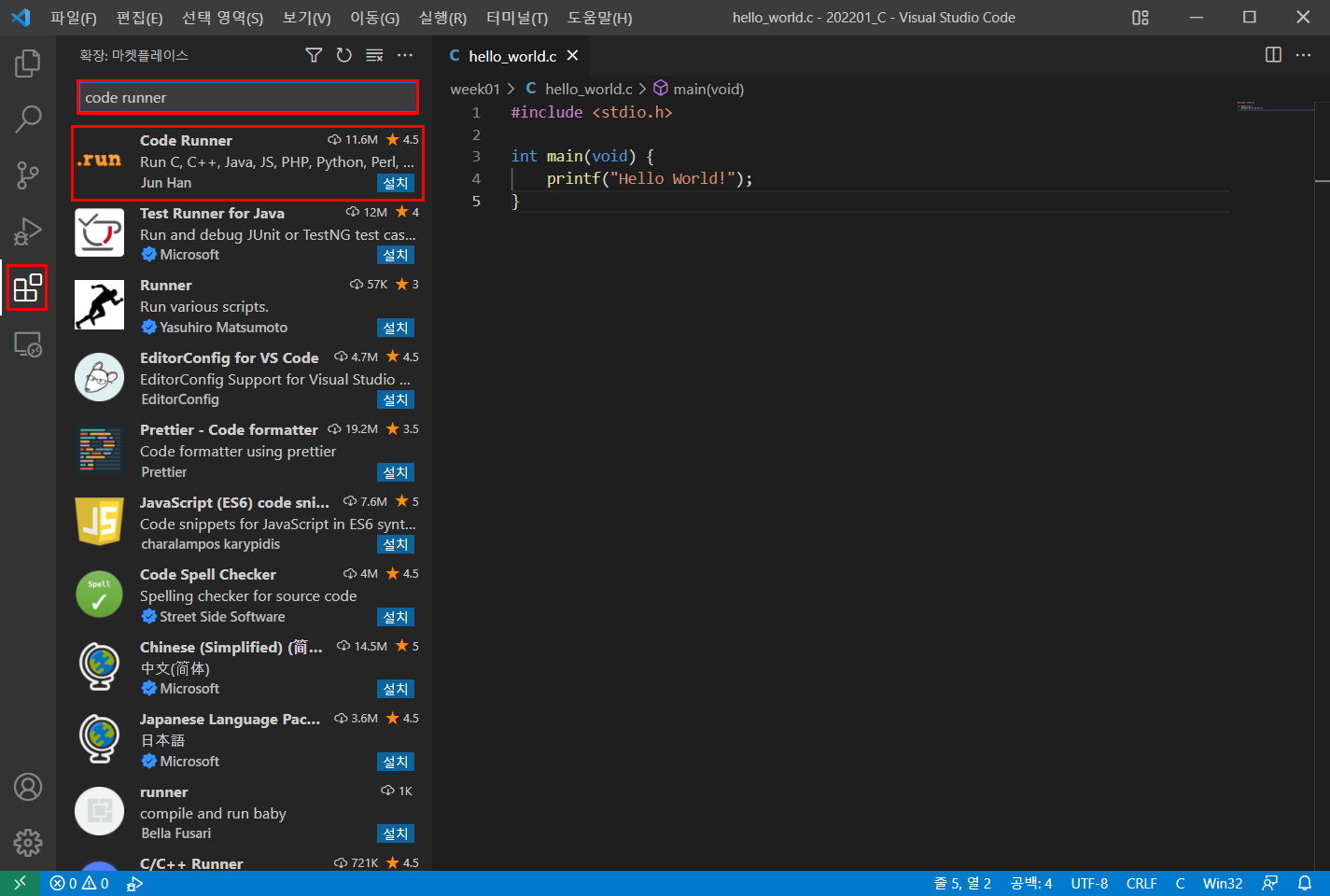
Task: Click the editor minimap
Action: (x=1274, y=105)
